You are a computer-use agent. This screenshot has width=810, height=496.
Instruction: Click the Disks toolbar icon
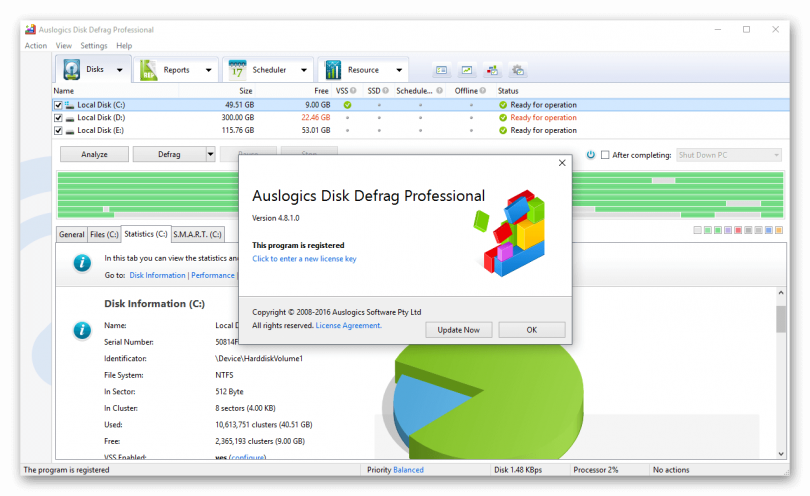pyautogui.click(x=71, y=69)
